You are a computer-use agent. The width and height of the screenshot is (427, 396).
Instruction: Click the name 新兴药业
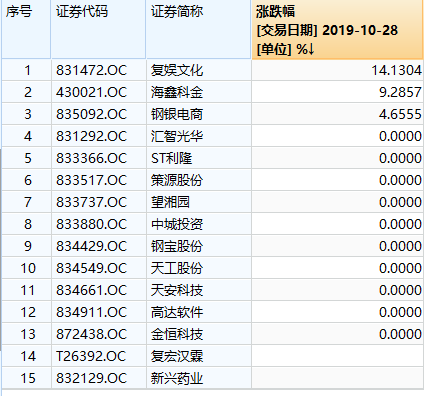point(177,378)
